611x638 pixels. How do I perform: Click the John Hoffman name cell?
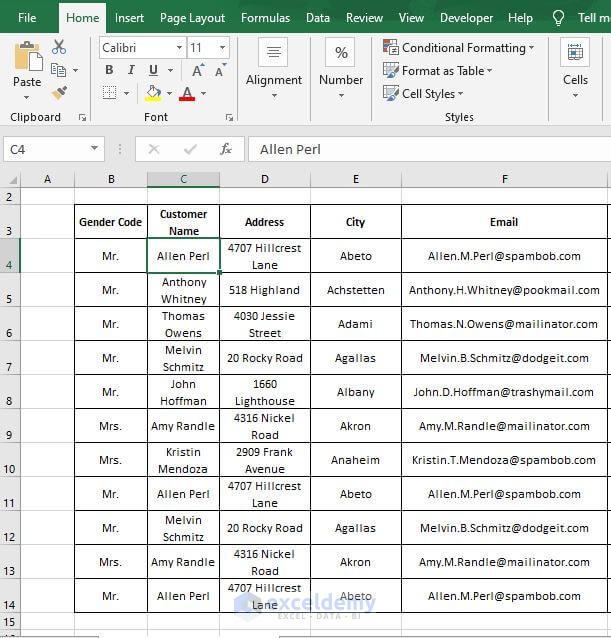[183, 392]
